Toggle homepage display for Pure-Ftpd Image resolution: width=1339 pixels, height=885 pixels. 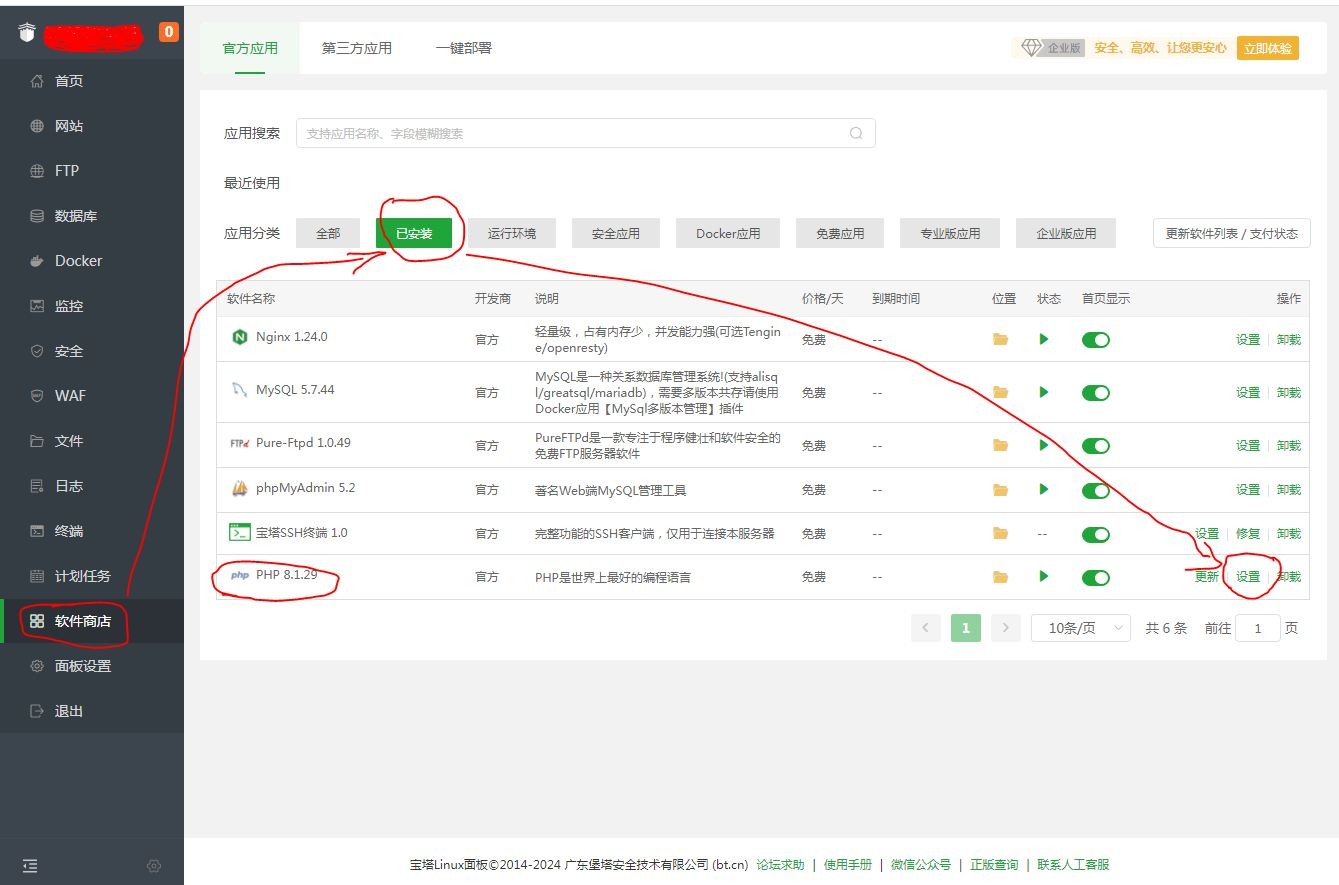[1096, 446]
